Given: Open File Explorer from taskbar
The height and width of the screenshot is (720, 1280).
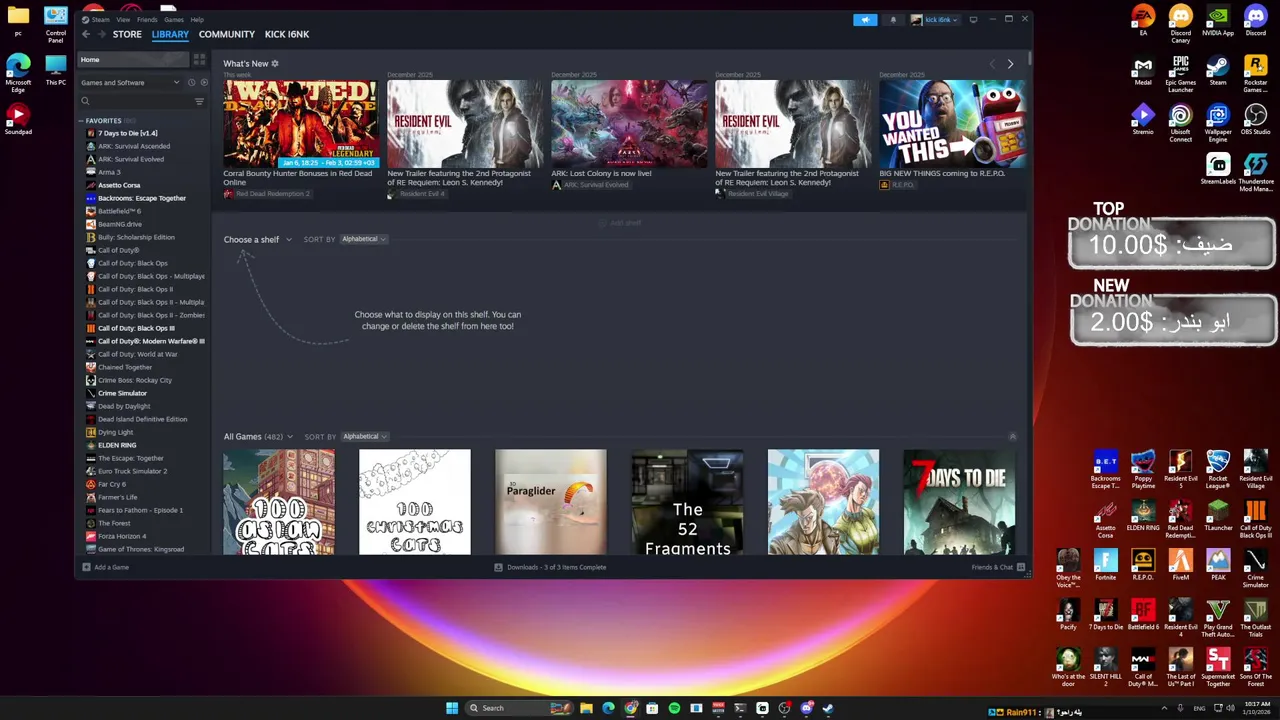Looking at the screenshot, I should (x=586, y=708).
